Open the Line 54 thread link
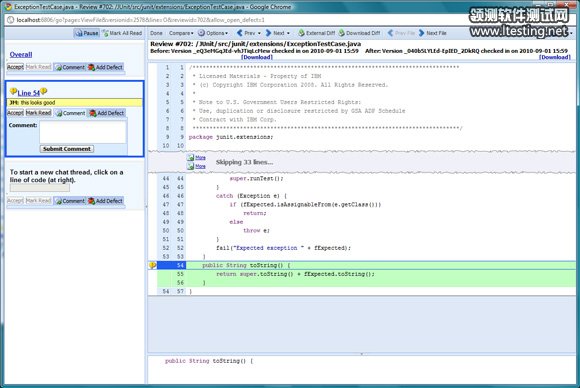The image size is (580, 388). coord(28,93)
